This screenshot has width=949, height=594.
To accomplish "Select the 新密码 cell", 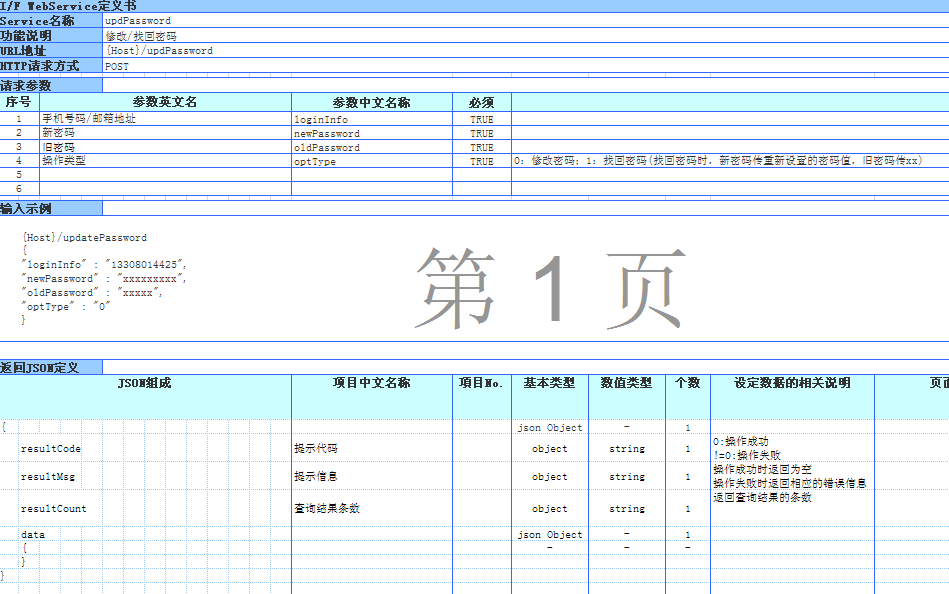I will pos(165,133).
